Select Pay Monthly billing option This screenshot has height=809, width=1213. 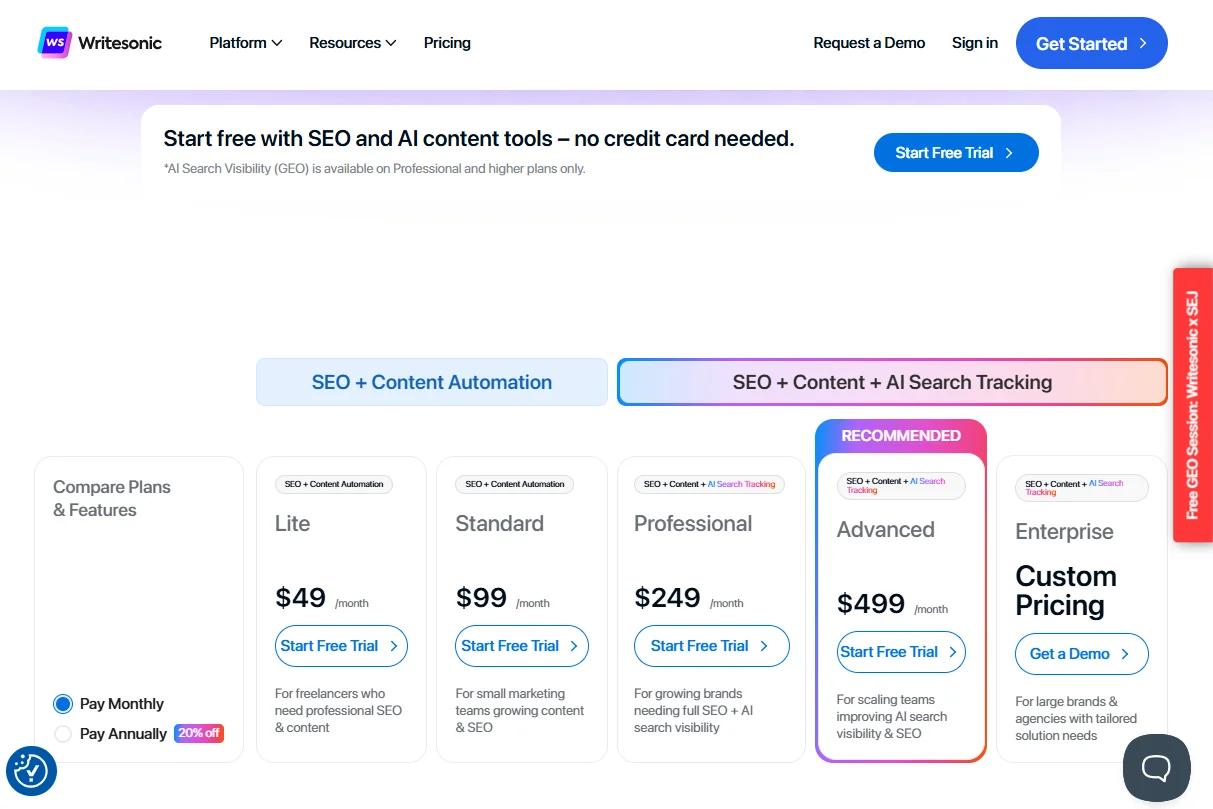[x=63, y=703]
